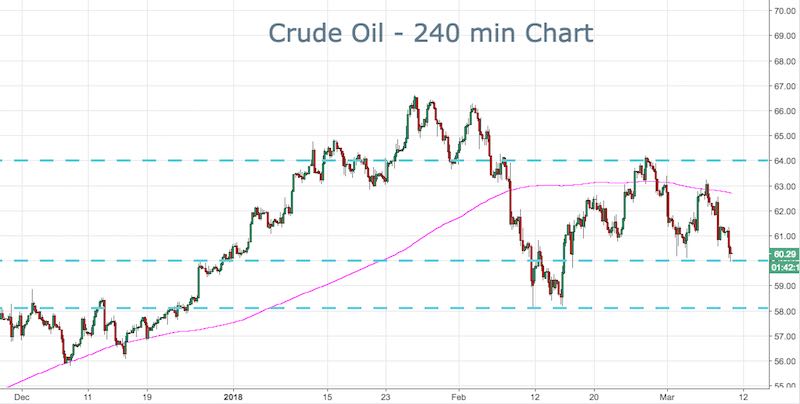Click the current price label 60.29
800x404 pixels.
[x=783, y=254]
